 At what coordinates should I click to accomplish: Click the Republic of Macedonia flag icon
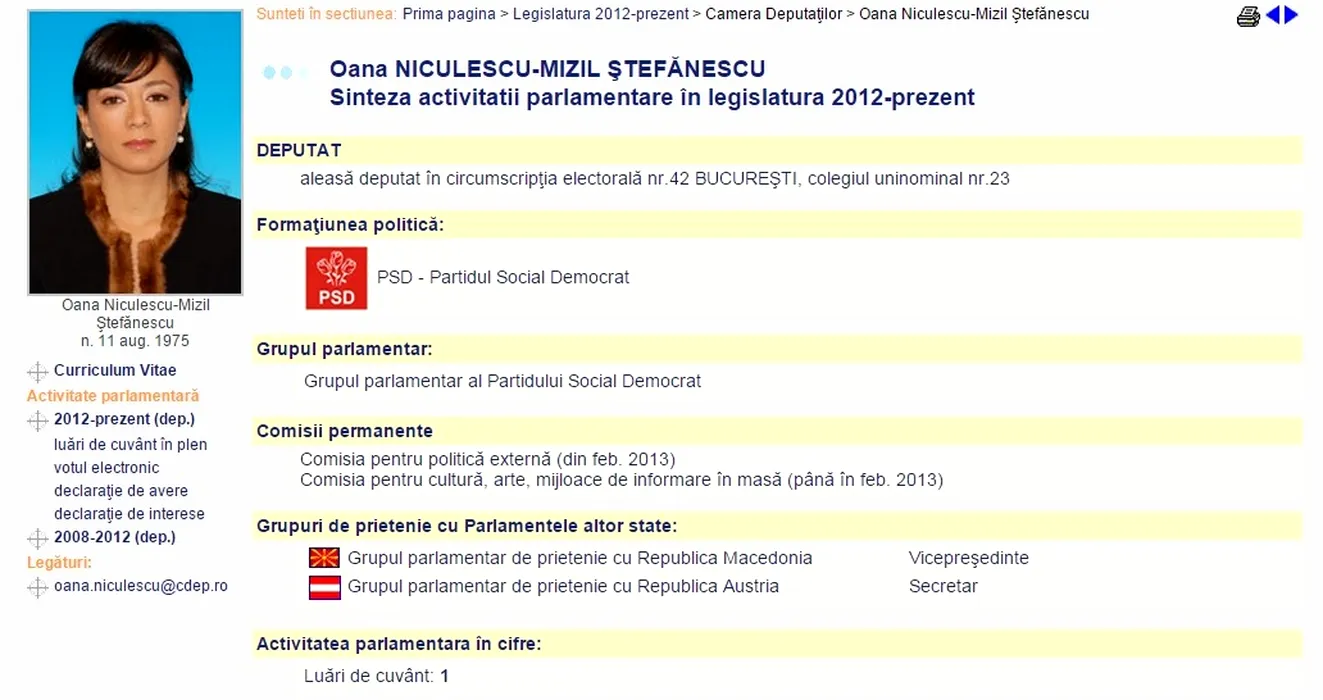(x=324, y=558)
